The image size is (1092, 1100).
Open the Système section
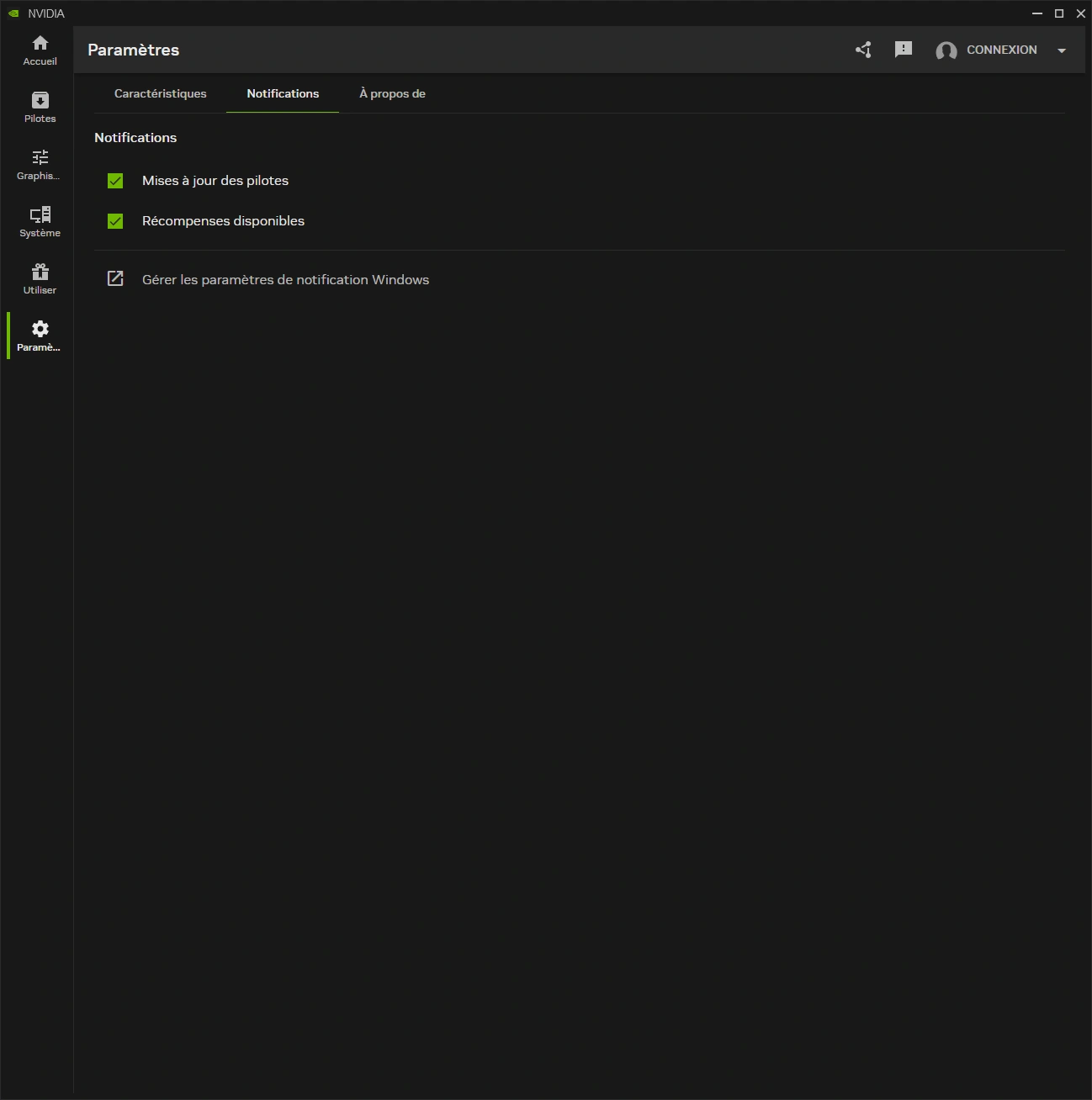click(40, 222)
